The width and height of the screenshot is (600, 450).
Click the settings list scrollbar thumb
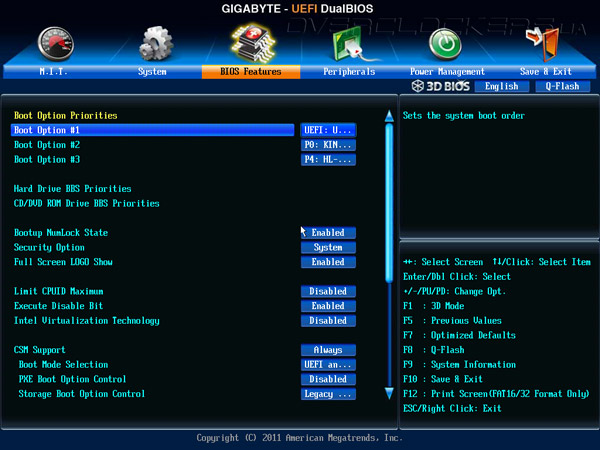(x=389, y=203)
